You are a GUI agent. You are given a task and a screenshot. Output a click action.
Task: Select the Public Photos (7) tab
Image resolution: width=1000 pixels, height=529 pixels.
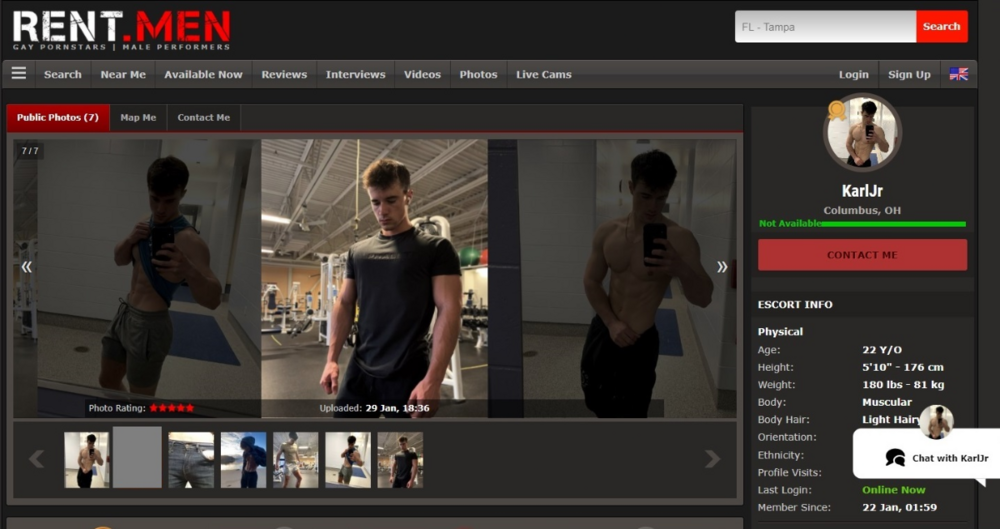[x=58, y=118]
